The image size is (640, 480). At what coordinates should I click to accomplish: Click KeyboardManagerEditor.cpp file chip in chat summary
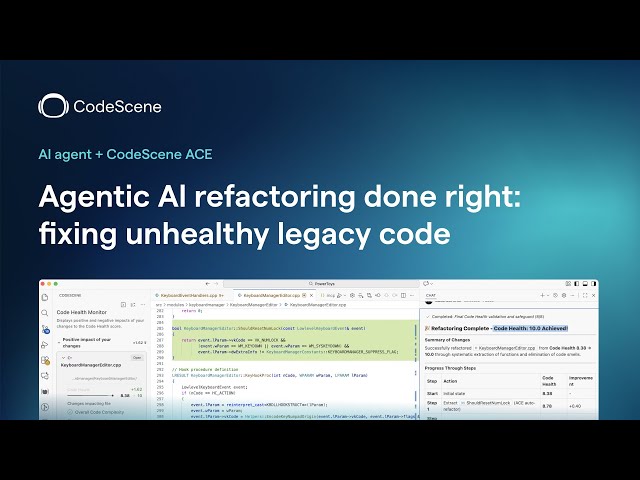click(505, 348)
